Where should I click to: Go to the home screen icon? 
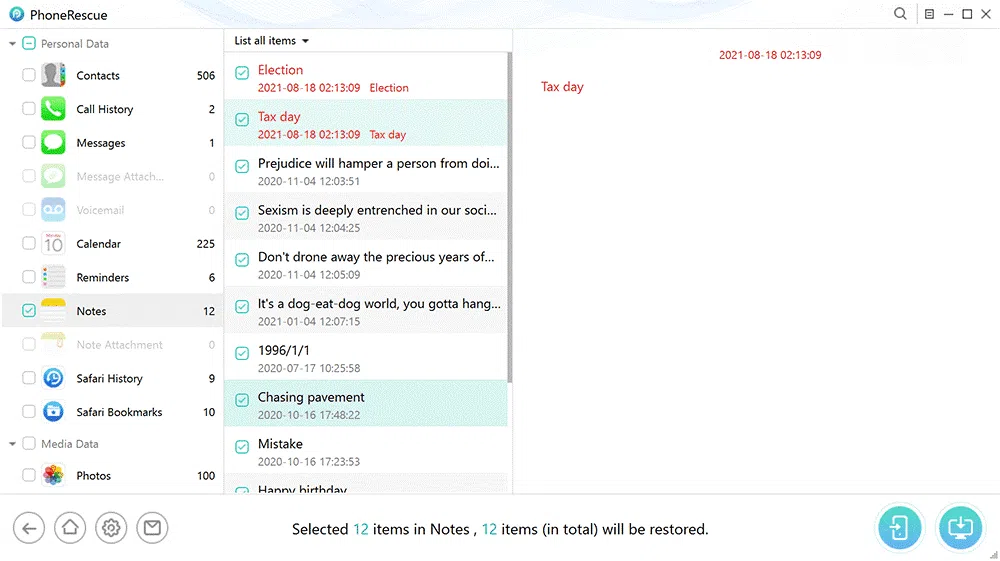tap(70, 528)
